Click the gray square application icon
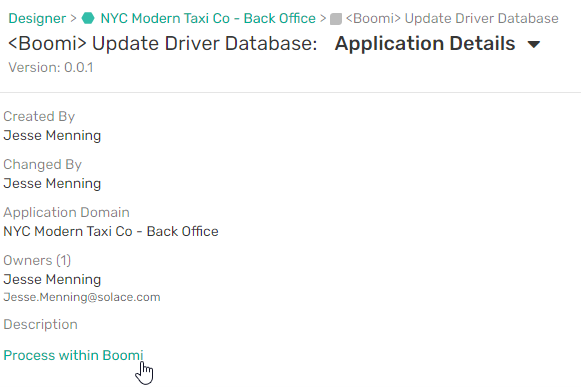The image size is (581, 387). point(336,19)
